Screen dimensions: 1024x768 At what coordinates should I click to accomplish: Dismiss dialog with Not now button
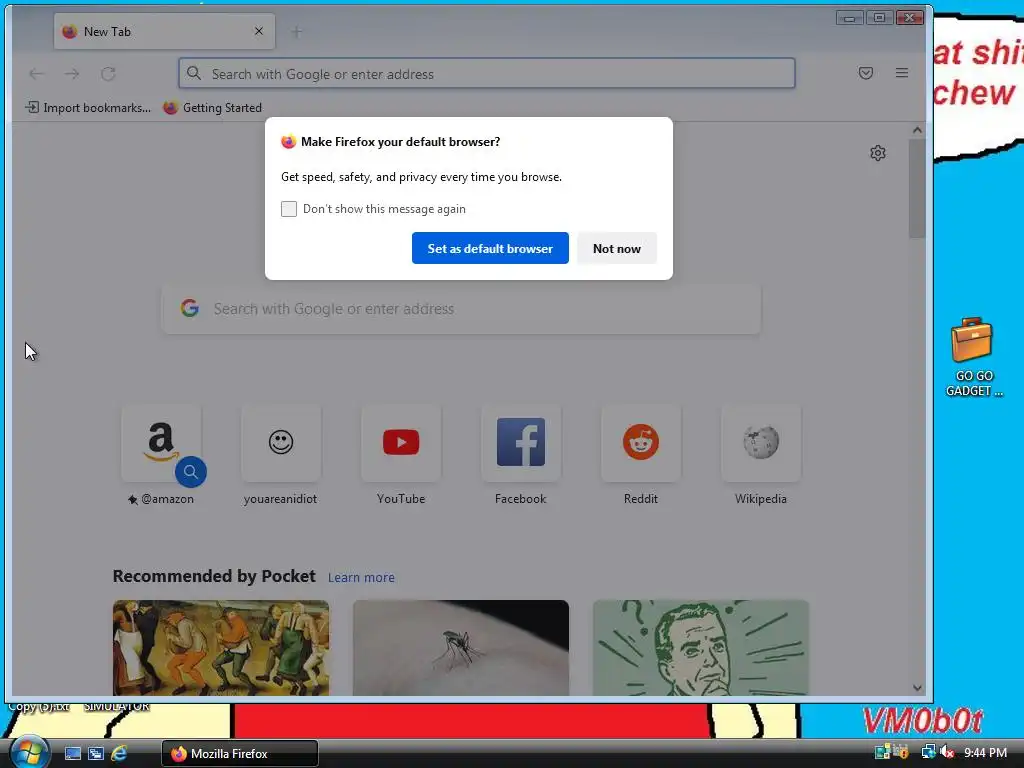(x=616, y=248)
